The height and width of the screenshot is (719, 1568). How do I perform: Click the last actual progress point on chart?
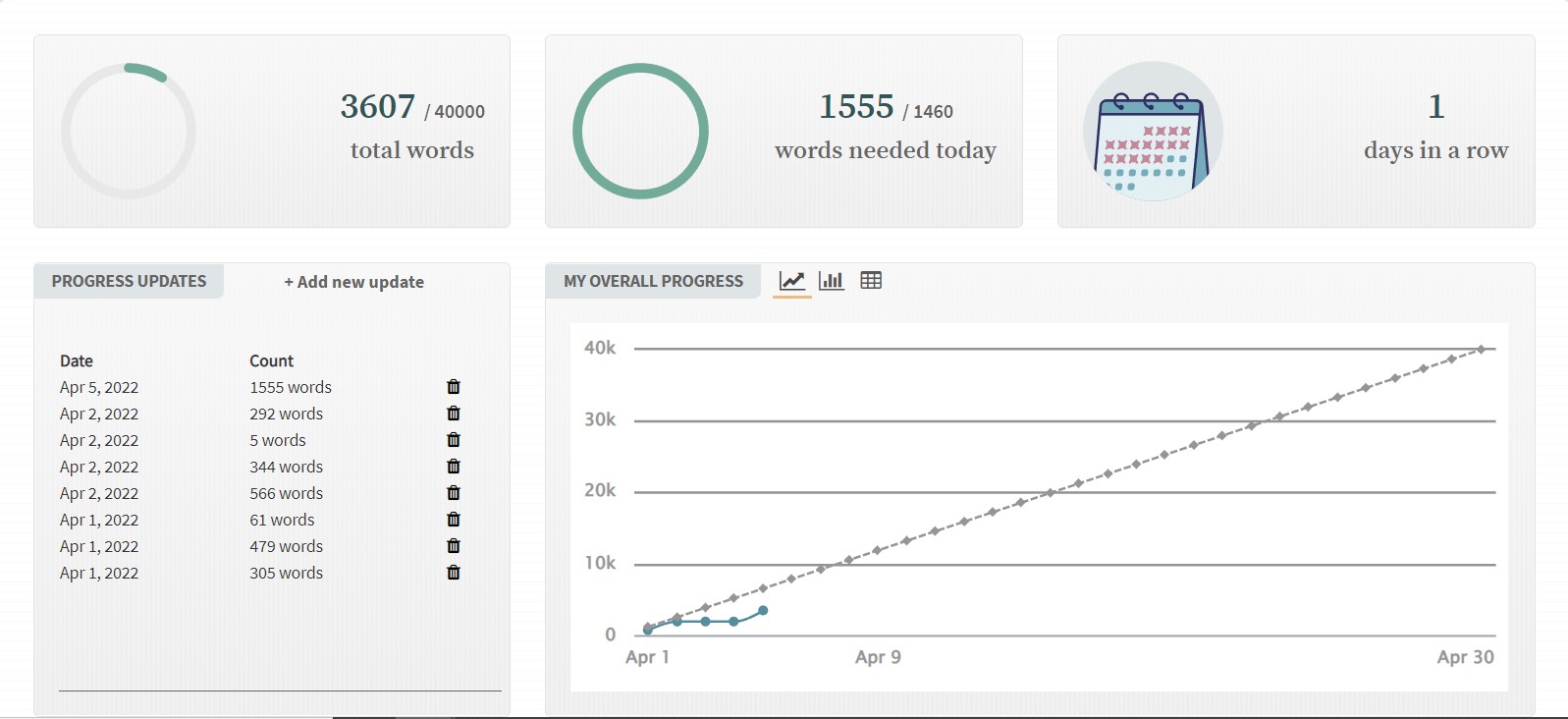[x=763, y=611]
